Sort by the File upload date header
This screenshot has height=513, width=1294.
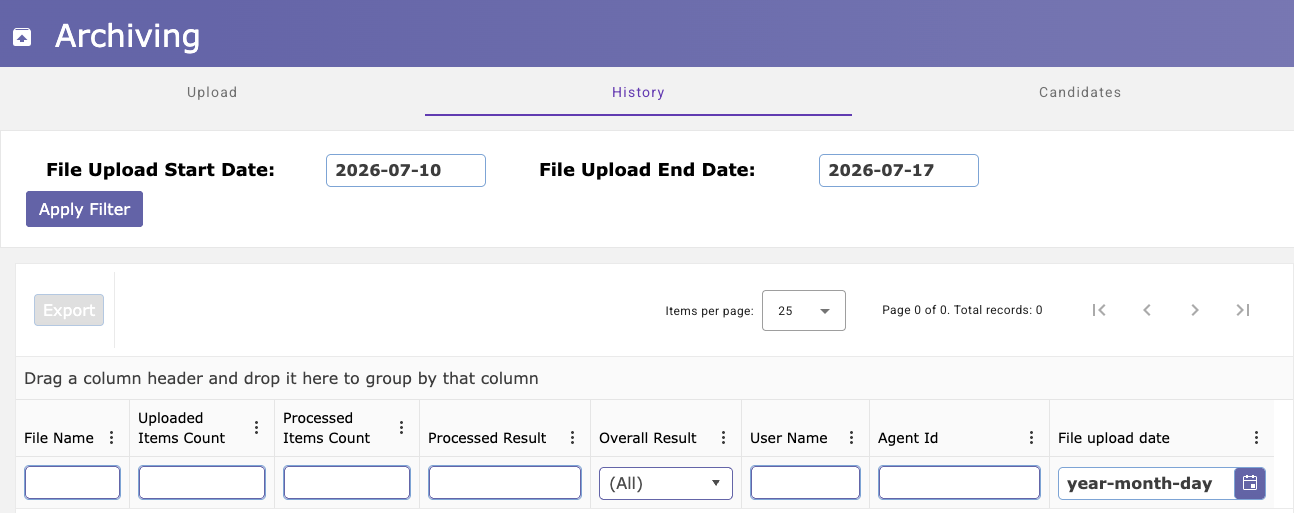tap(1114, 438)
